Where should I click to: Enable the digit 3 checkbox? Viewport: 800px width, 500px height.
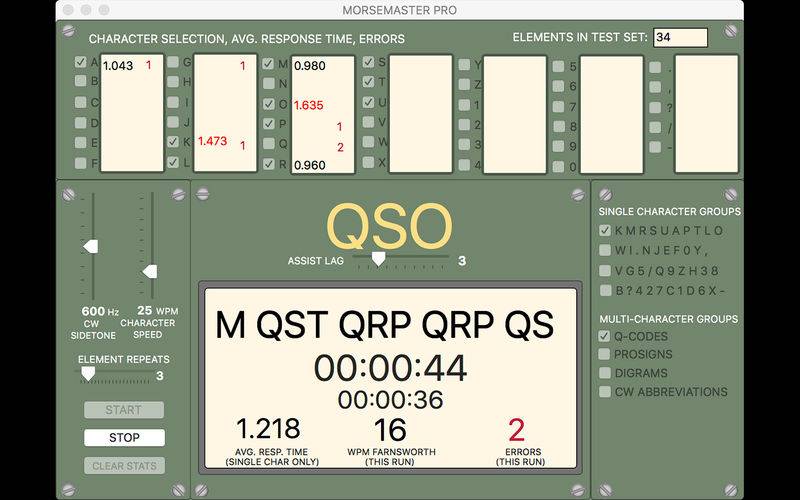pyautogui.click(x=464, y=144)
